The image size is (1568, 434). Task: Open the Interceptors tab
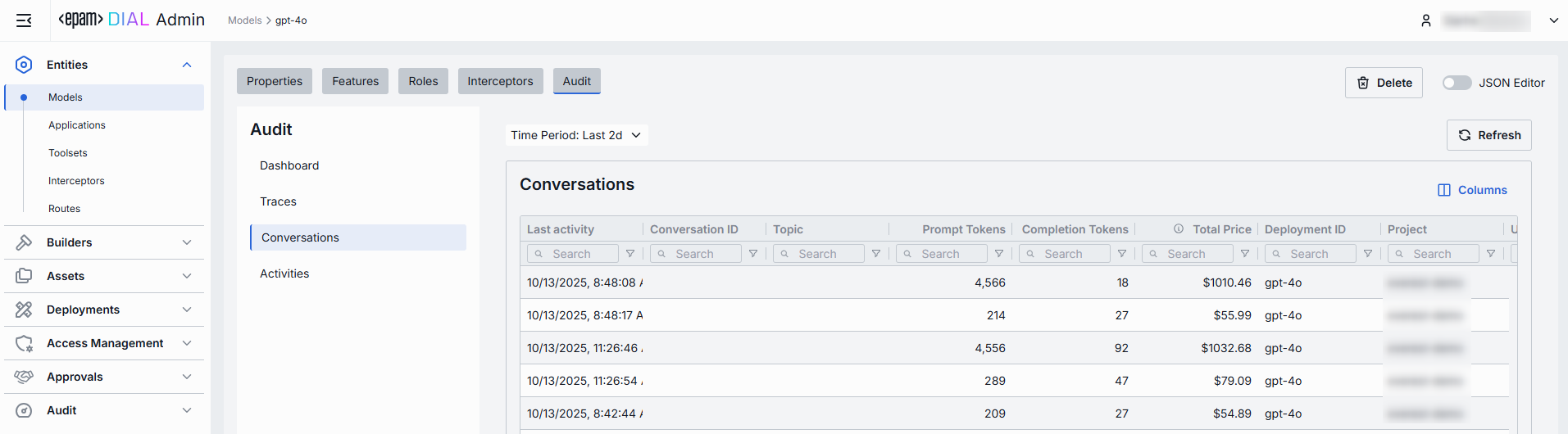click(x=500, y=81)
